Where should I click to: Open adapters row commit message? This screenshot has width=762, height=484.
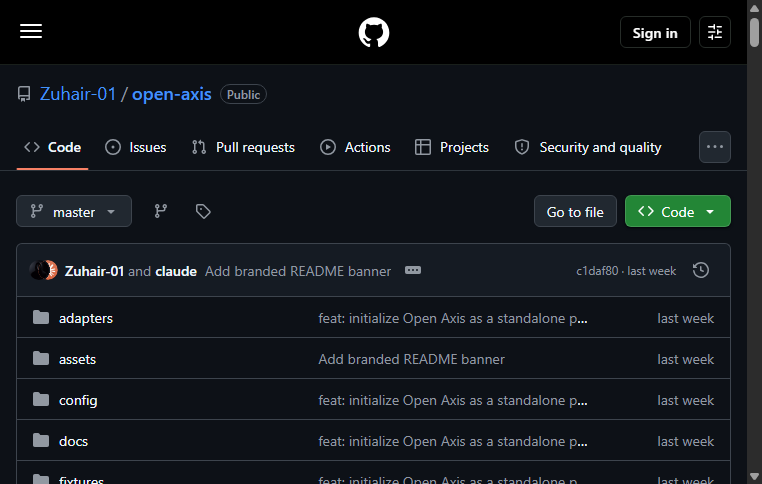[x=453, y=318]
